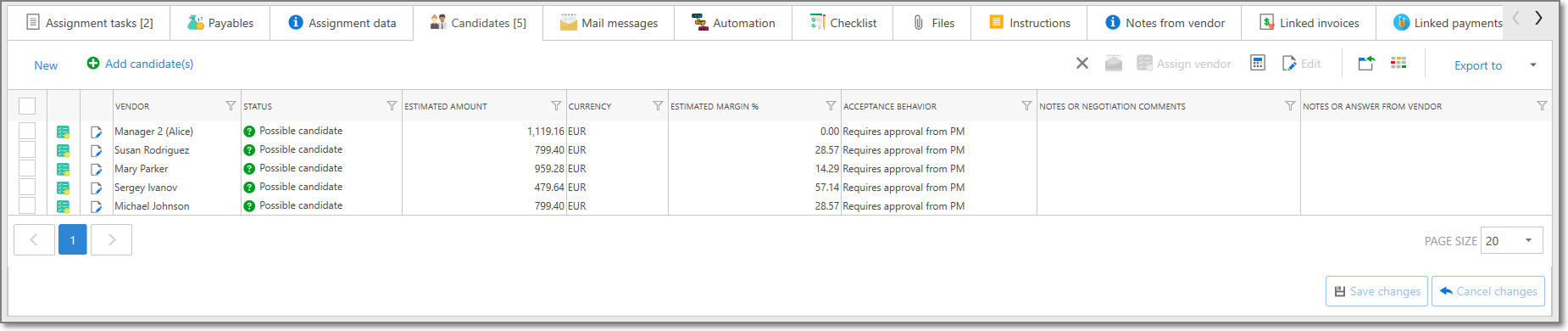Go to page 1 in pagination
The image size is (1568, 331).
point(73,240)
